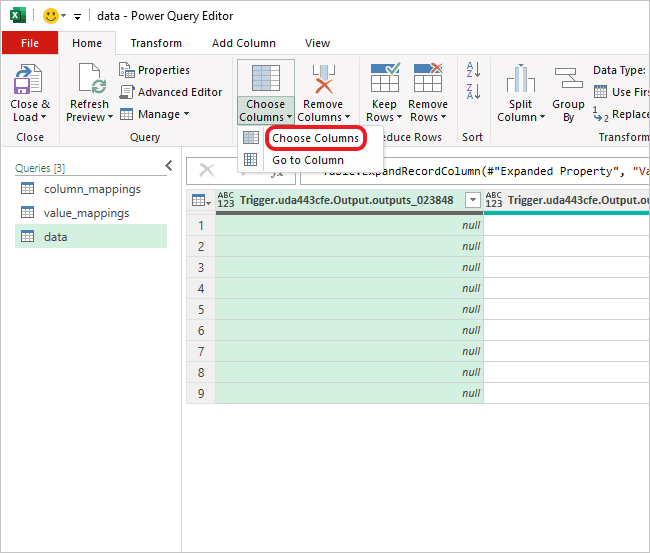The height and width of the screenshot is (553, 650).
Task: Expand the Manage dropdown
Action: coord(154,114)
